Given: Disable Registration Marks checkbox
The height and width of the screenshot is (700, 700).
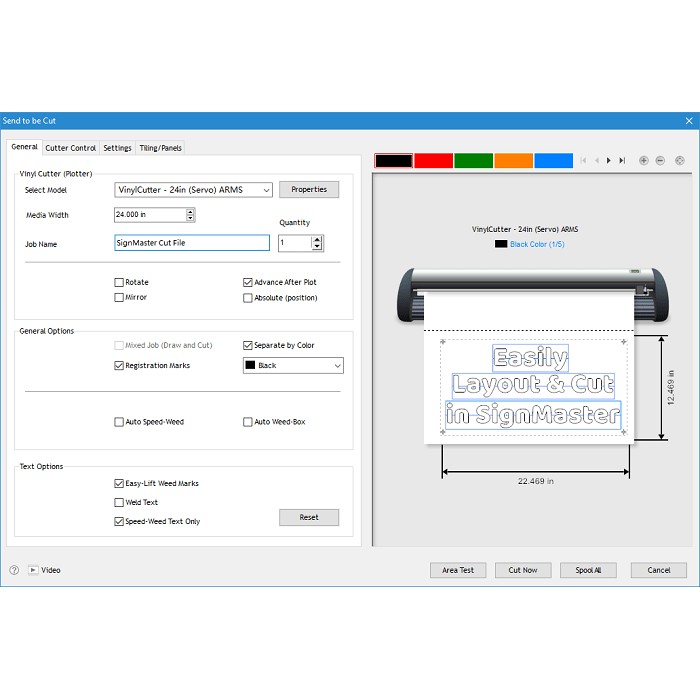Looking at the screenshot, I should (120, 366).
